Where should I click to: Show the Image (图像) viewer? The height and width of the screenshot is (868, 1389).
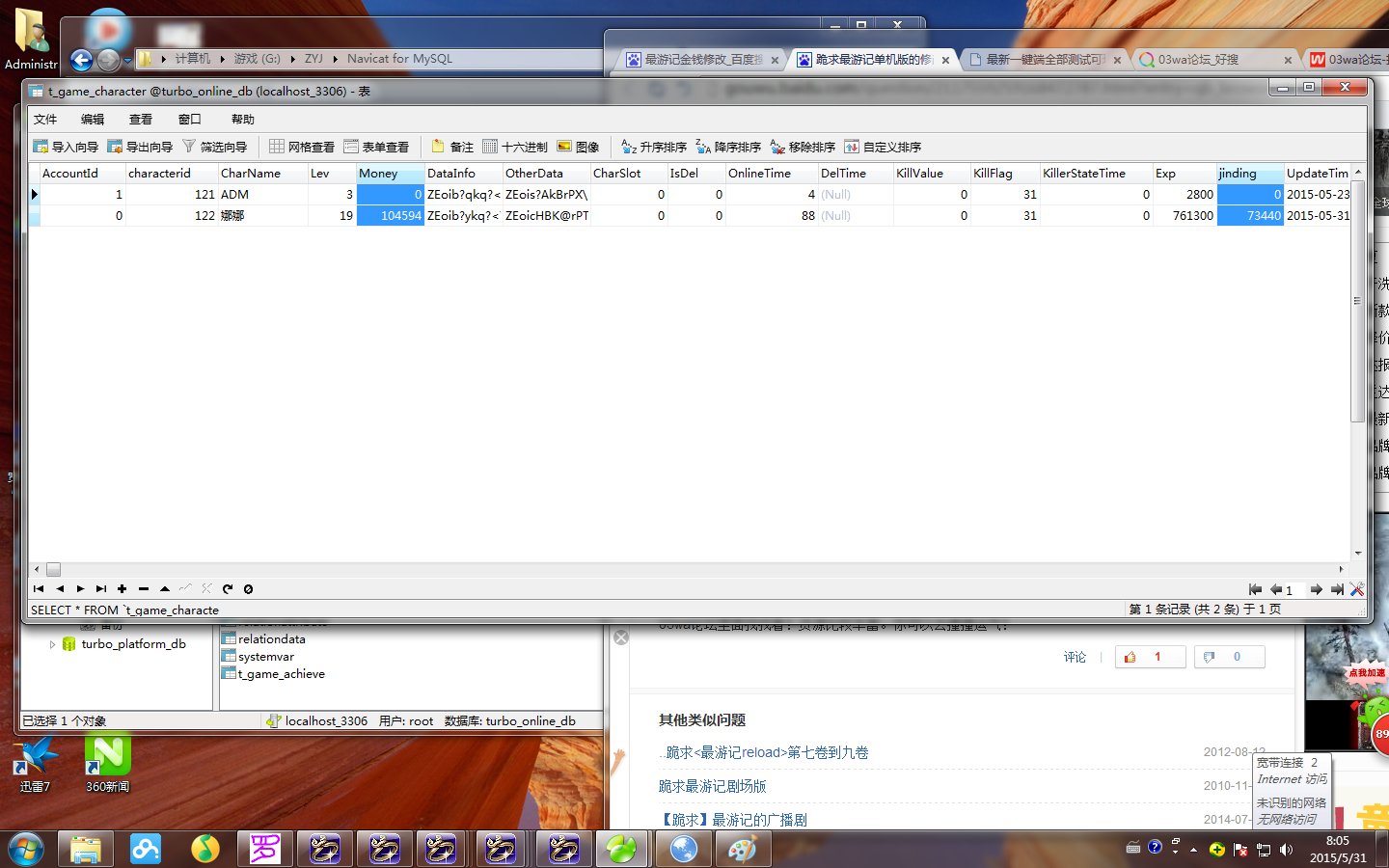coord(578,147)
